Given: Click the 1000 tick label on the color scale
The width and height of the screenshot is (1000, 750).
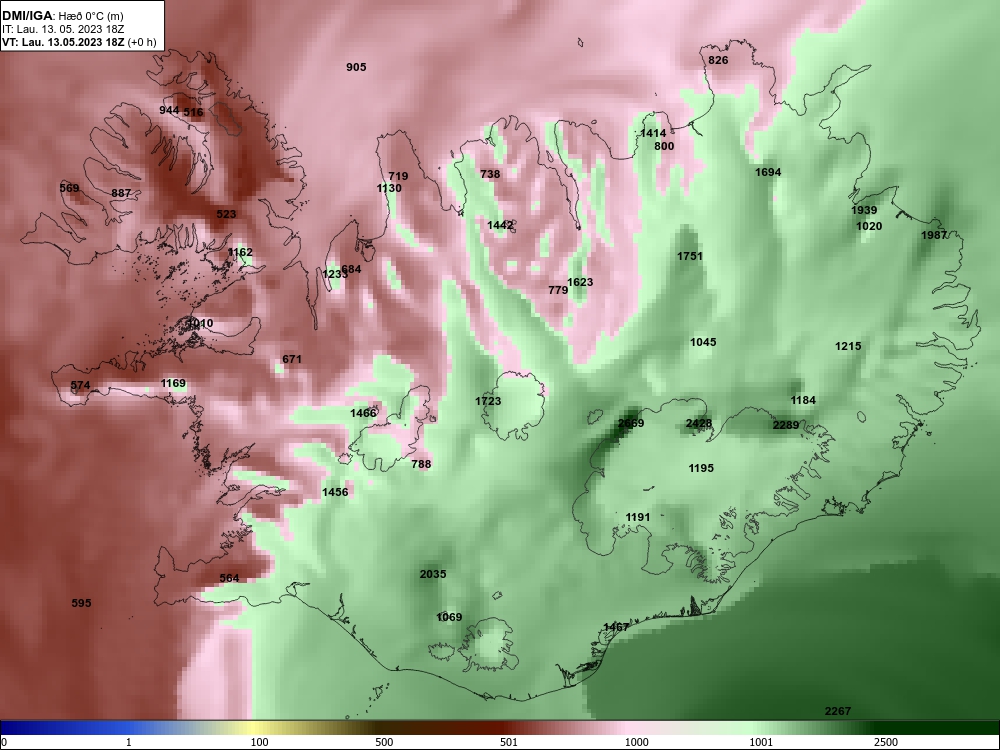Looking at the screenshot, I should (637, 742).
